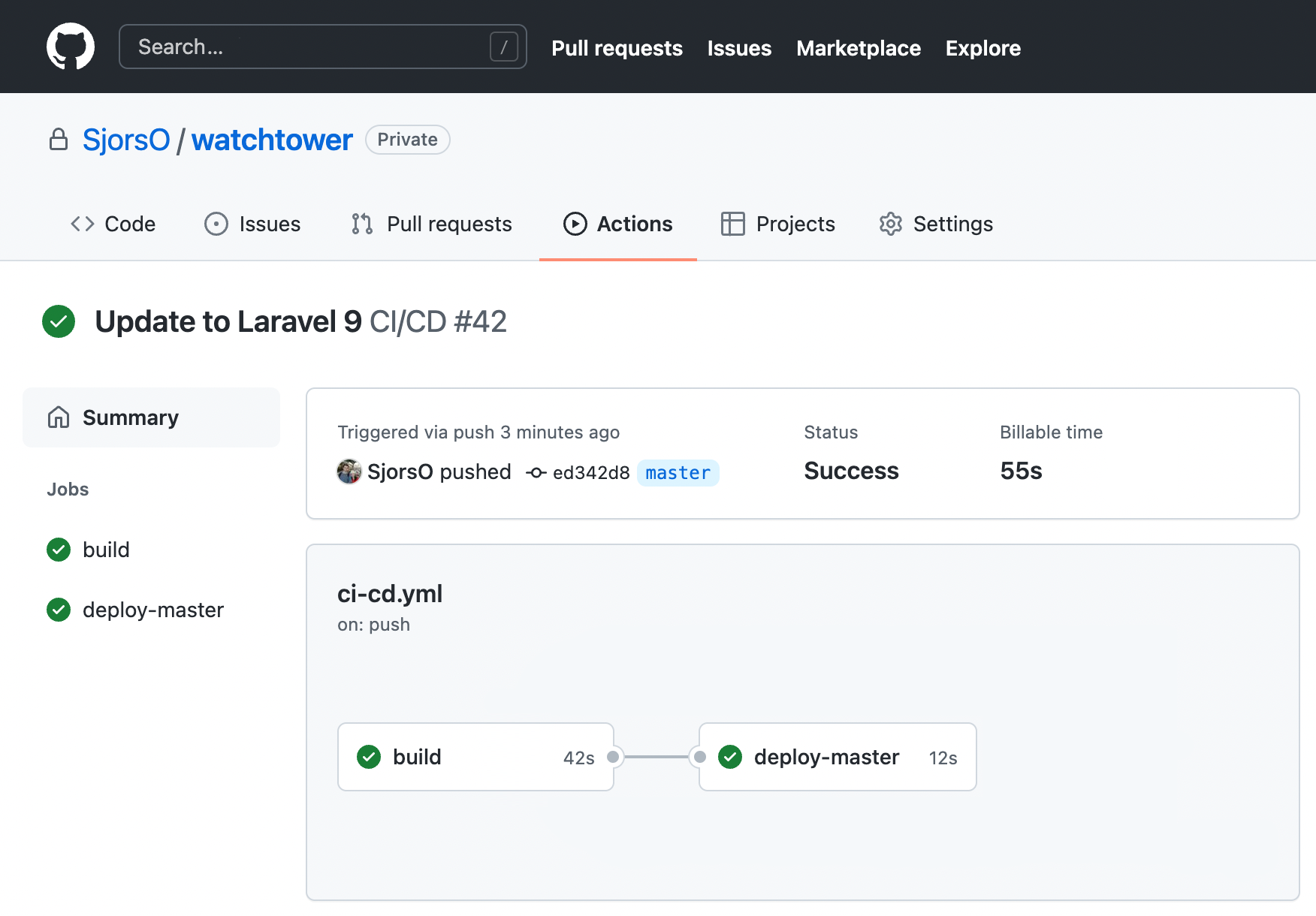Click the Triggered via push 3 minutes ago text
Viewport: 1316px width, 916px height.
478,432
